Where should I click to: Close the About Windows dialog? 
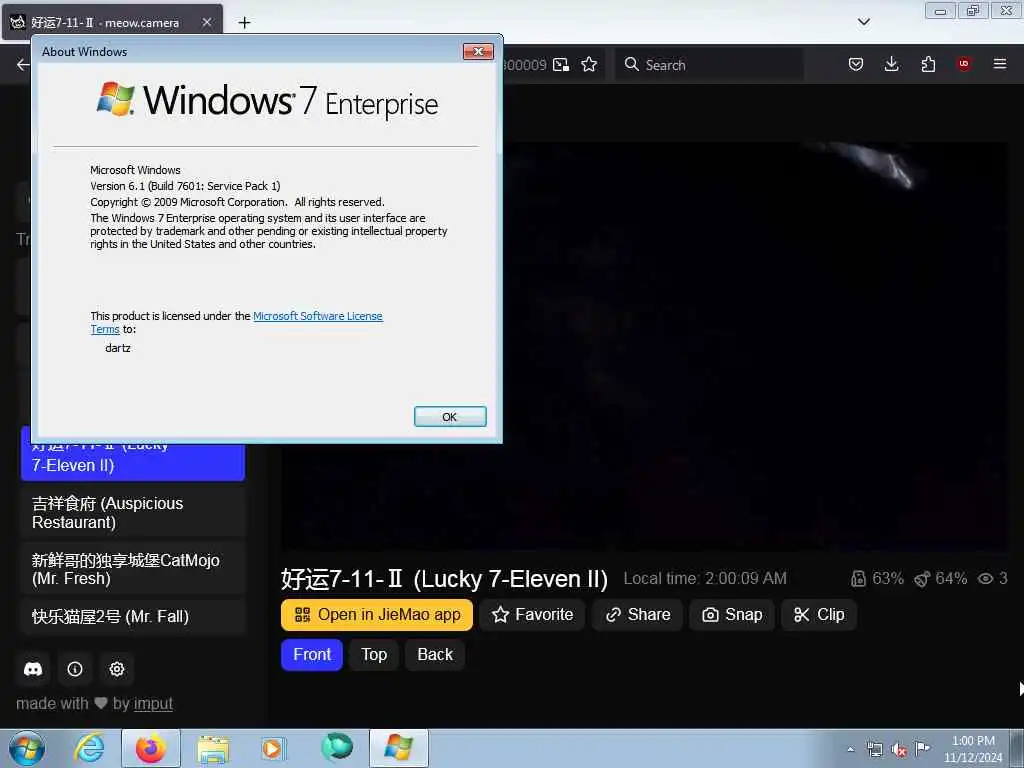(x=478, y=52)
